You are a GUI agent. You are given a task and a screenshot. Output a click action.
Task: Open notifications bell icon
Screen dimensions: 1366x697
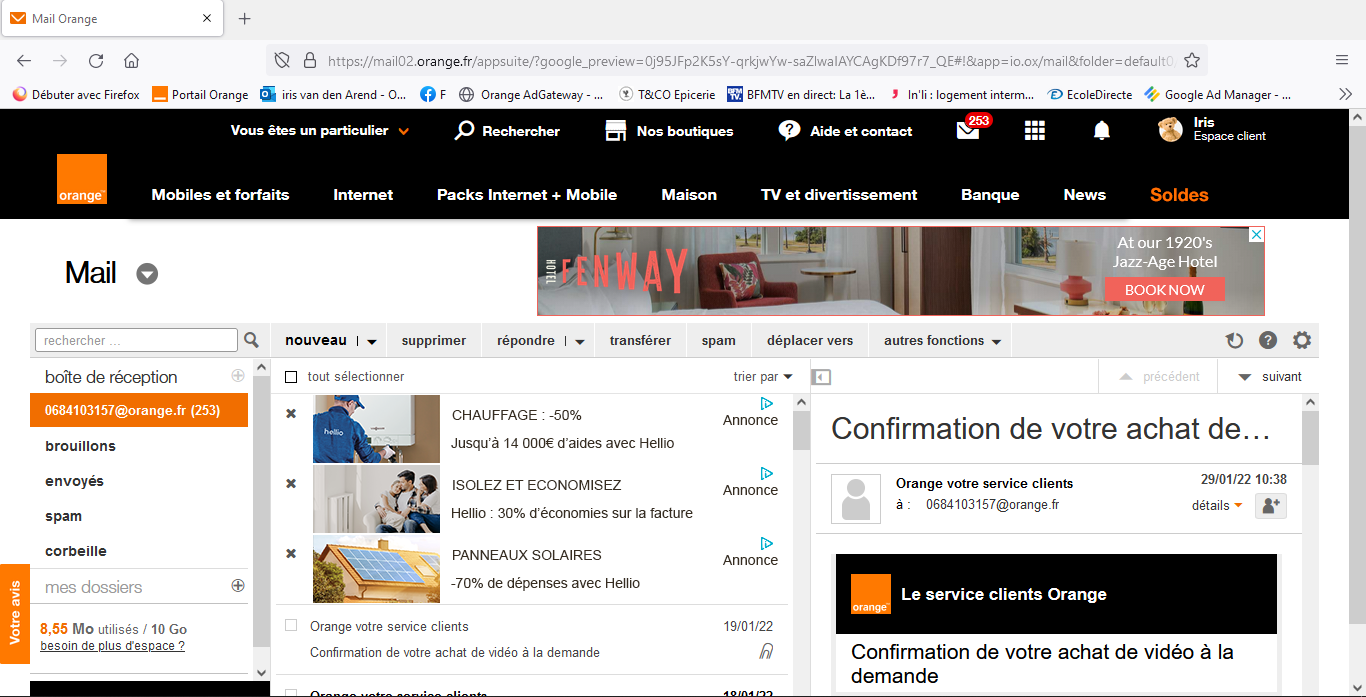tap(1101, 131)
